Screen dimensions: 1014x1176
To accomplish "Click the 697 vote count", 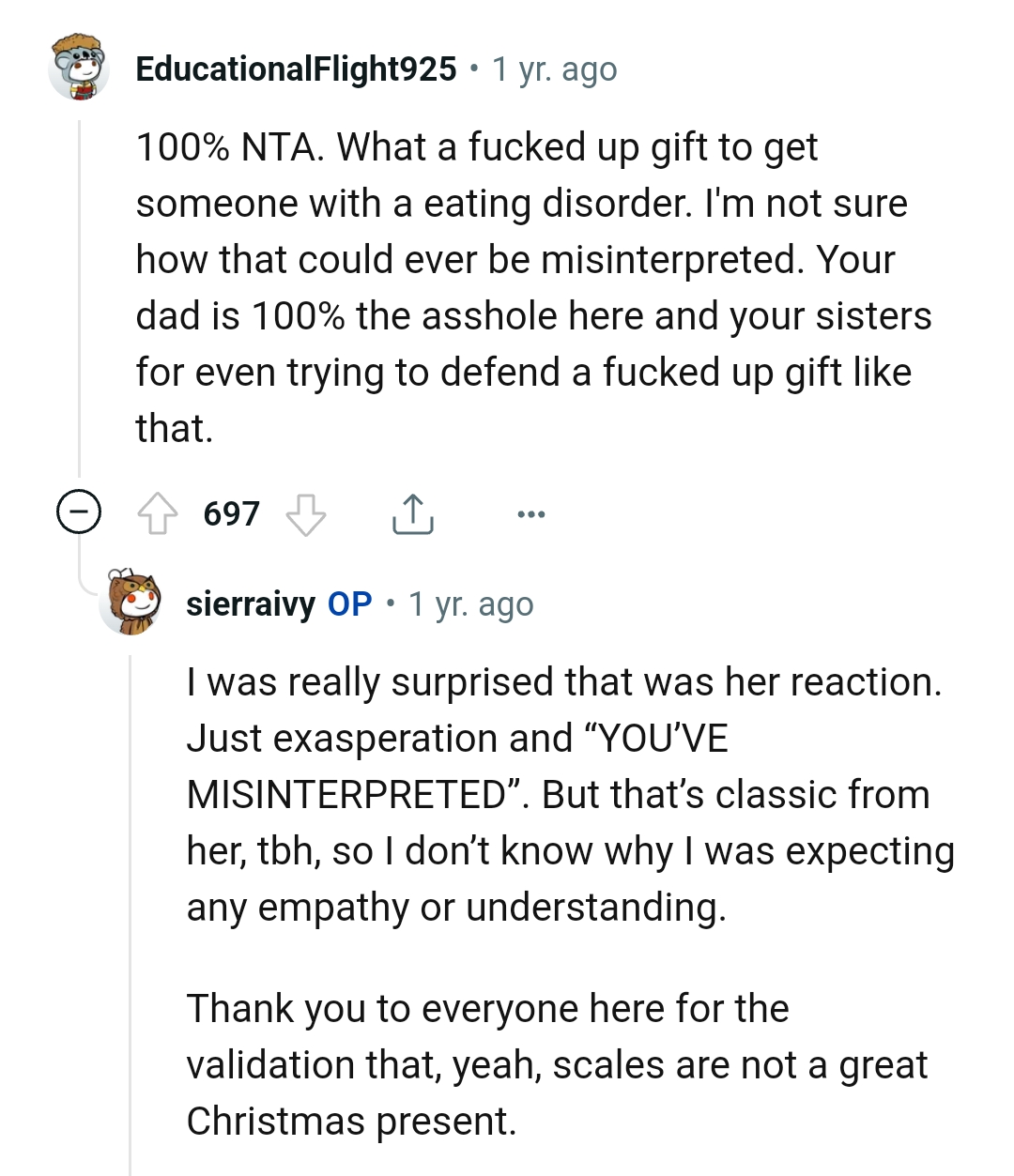I will pyautogui.click(x=231, y=513).
